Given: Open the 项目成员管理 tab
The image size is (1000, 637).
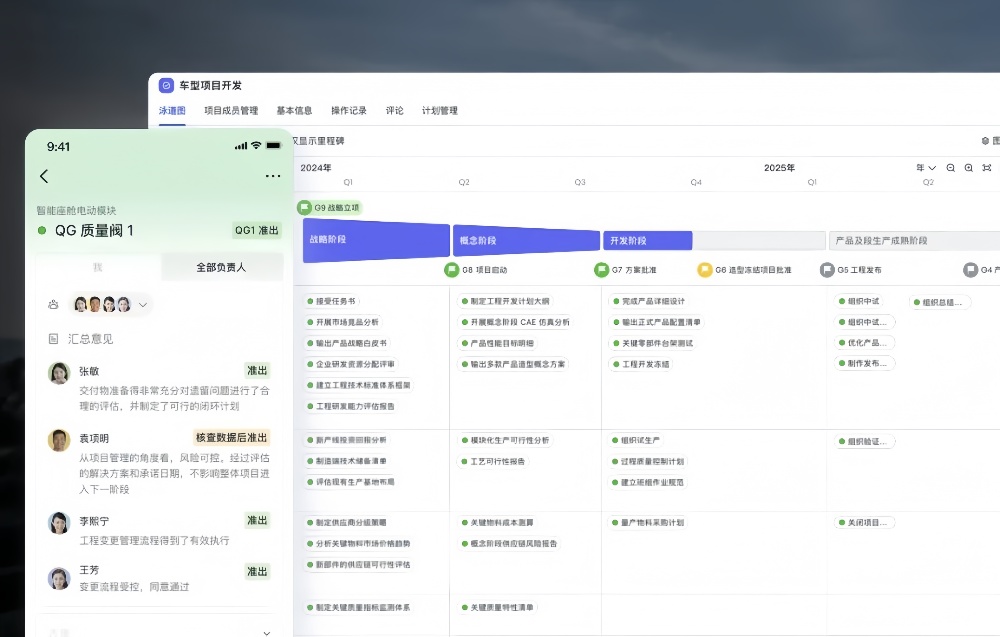Looking at the screenshot, I should coord(231,111).
